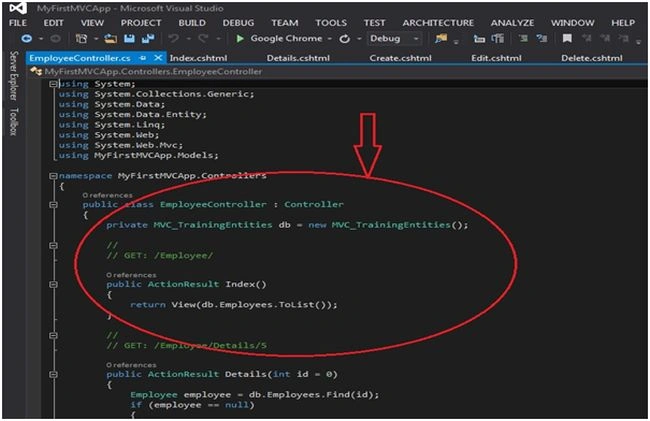The height and width of the screenshot is (421, 650).
Task: Click the Save All icon
Action: point(148,39)
